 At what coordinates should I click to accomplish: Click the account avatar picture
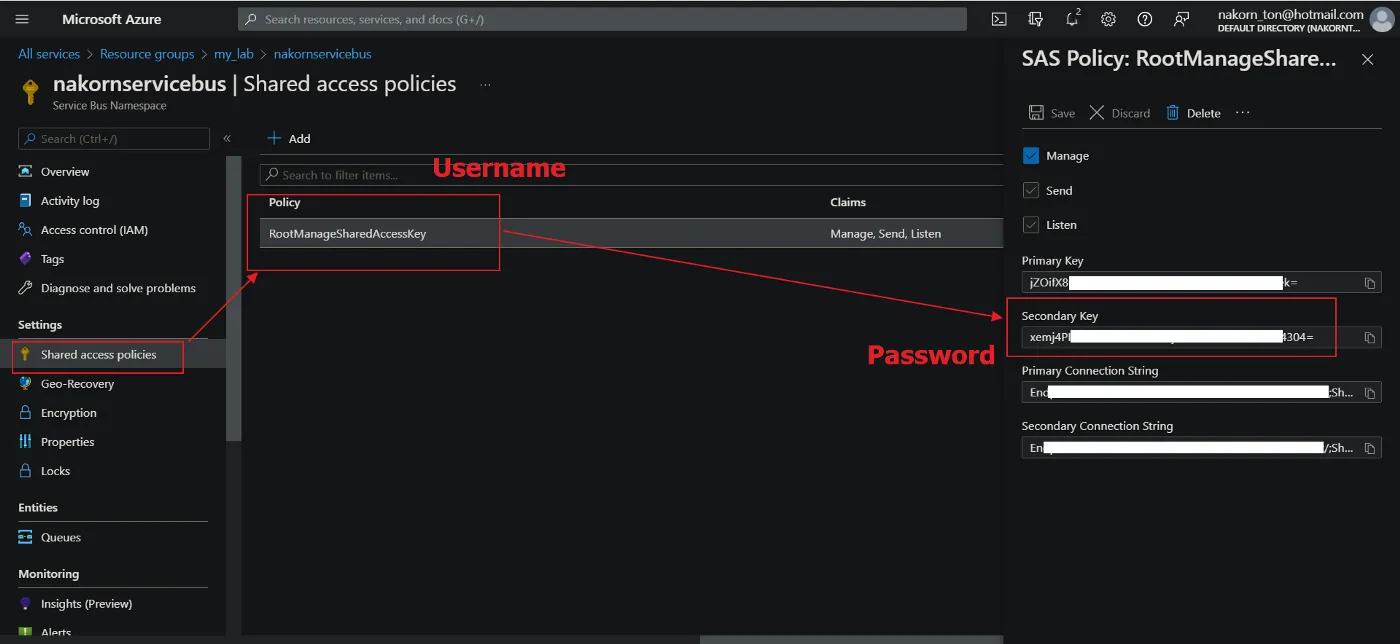1381,19
